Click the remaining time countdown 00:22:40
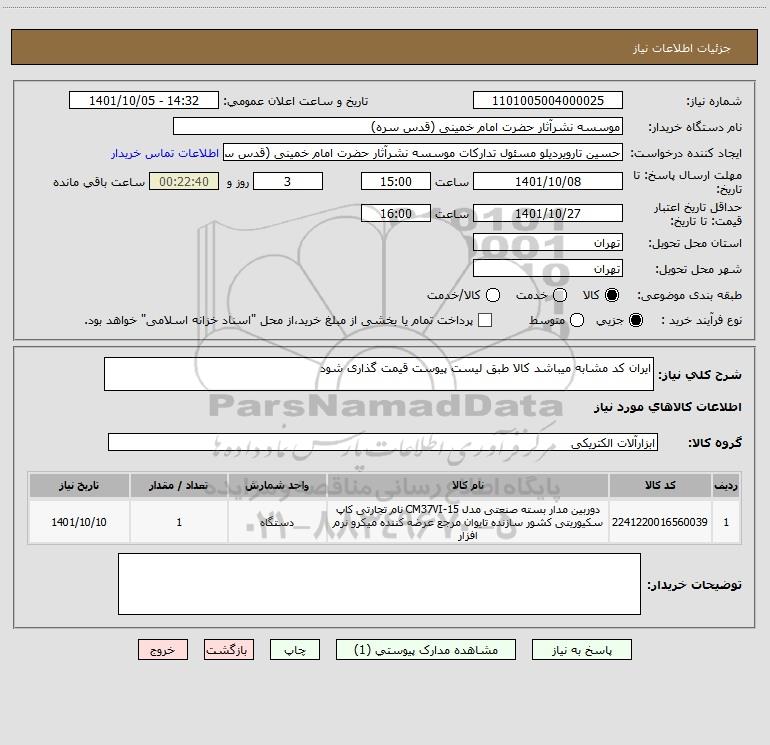Screen dimensions: 770x745 tap(184, 181)
